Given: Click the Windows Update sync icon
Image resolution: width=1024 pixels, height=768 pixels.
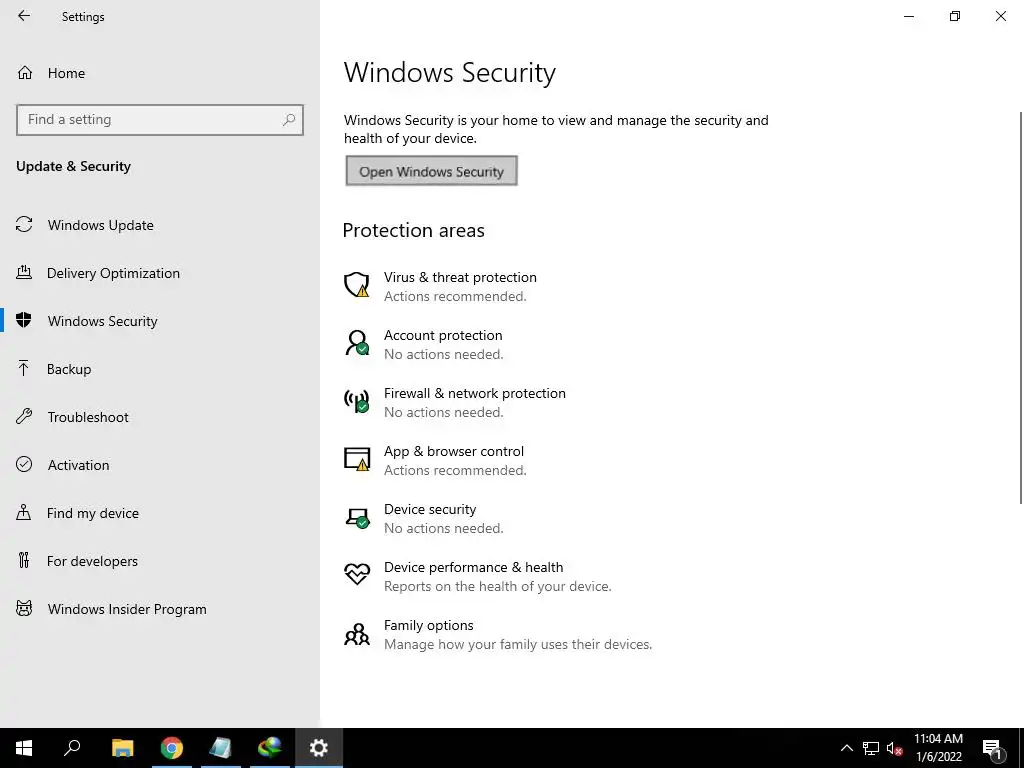Looking at the screenshot, I should [x=24, y=225].
